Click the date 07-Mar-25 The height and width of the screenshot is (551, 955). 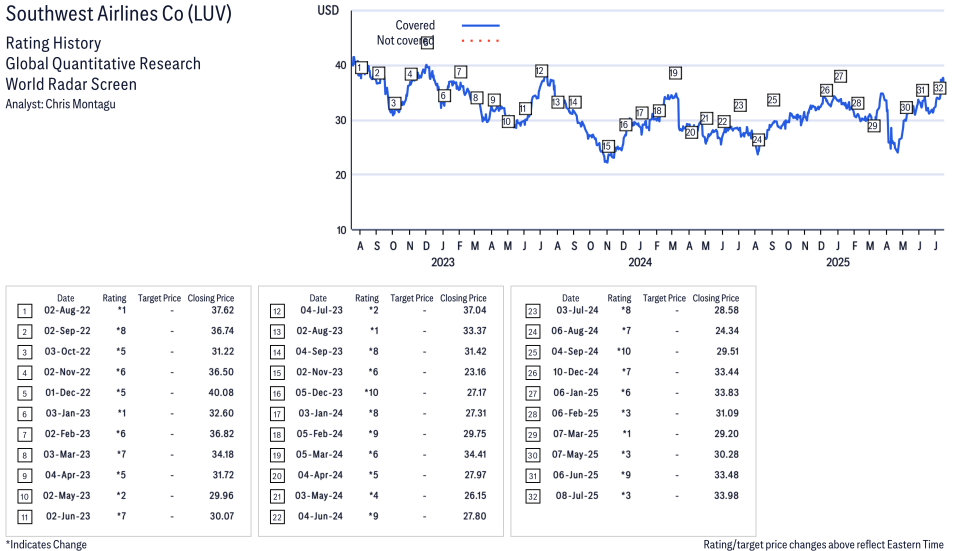pos(576,434)
